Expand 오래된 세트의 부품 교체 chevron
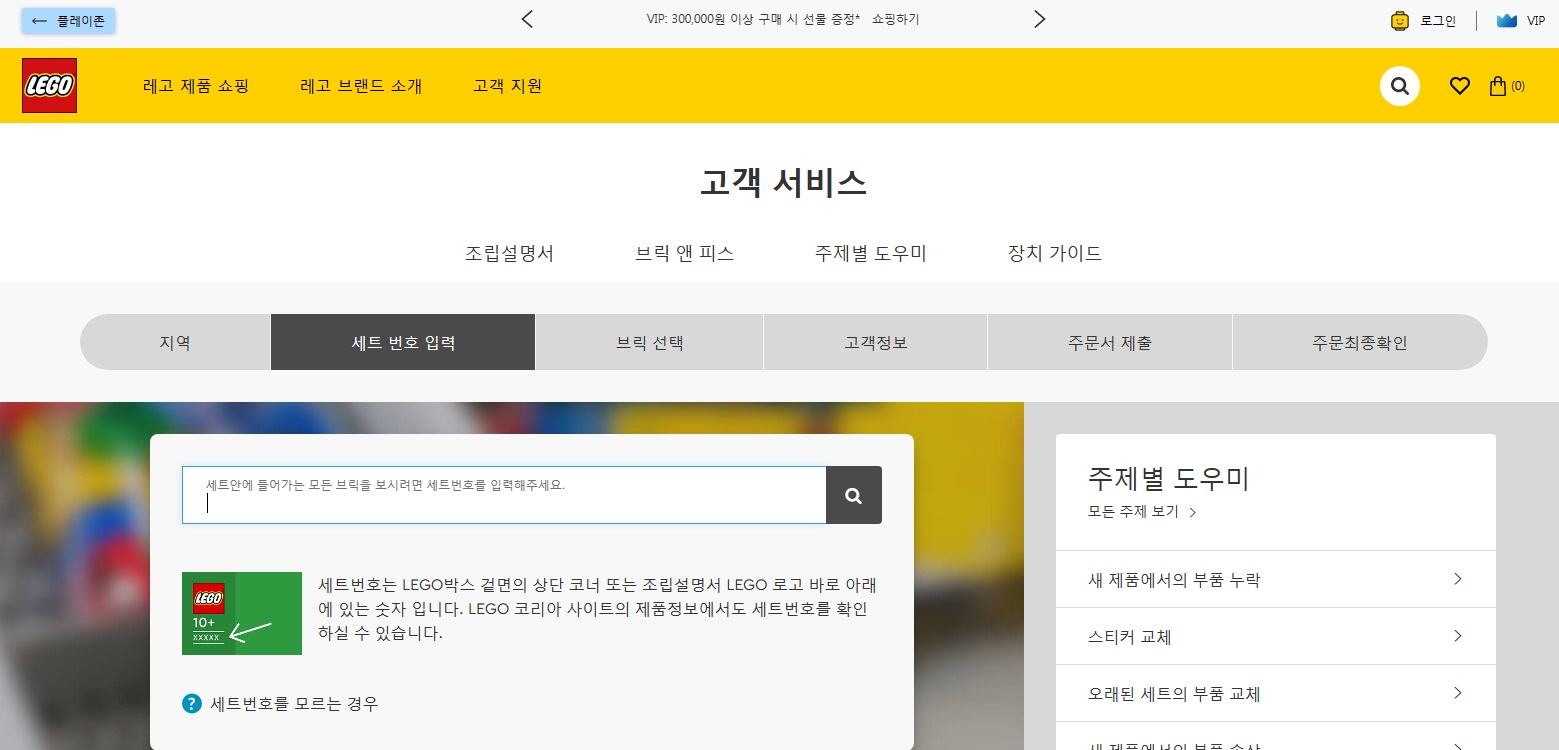 coord(1458,693)
